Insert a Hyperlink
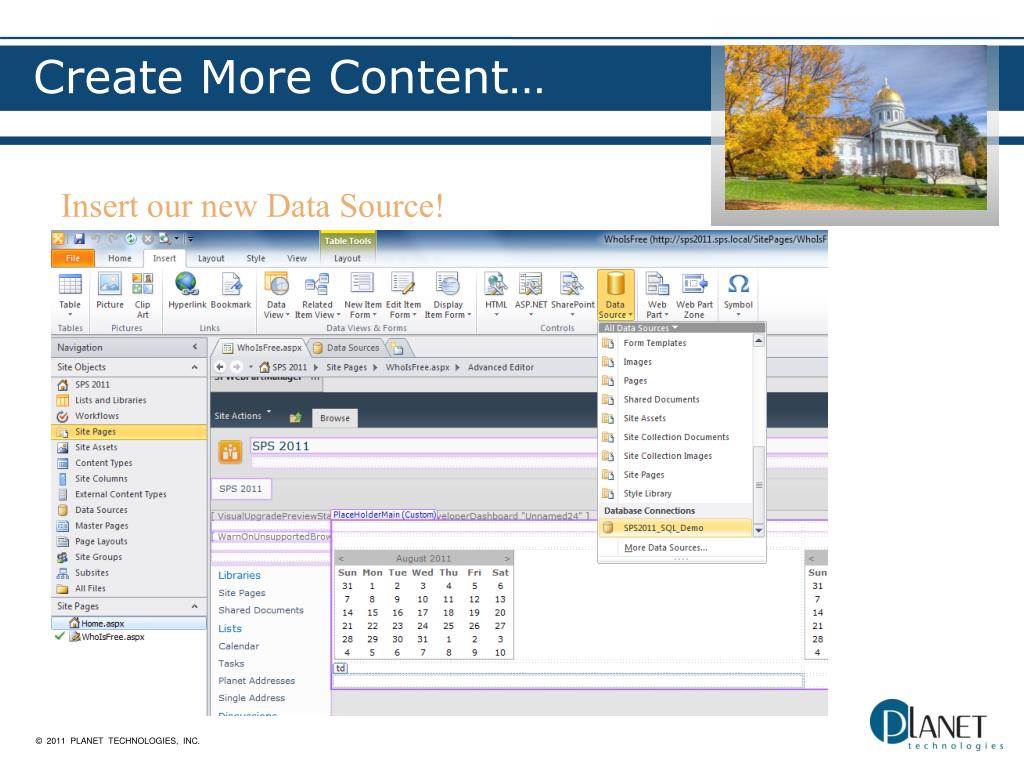 tap(187, 292)
